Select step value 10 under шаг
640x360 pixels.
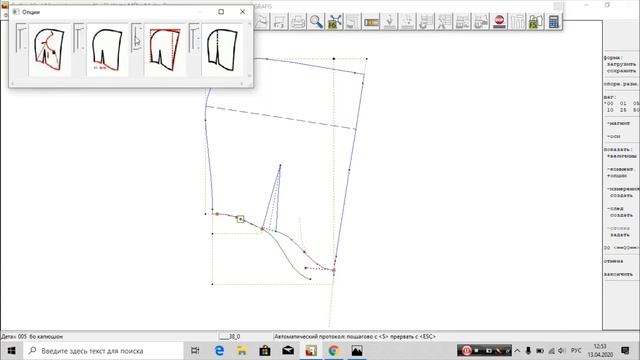[x=610, y=110]
